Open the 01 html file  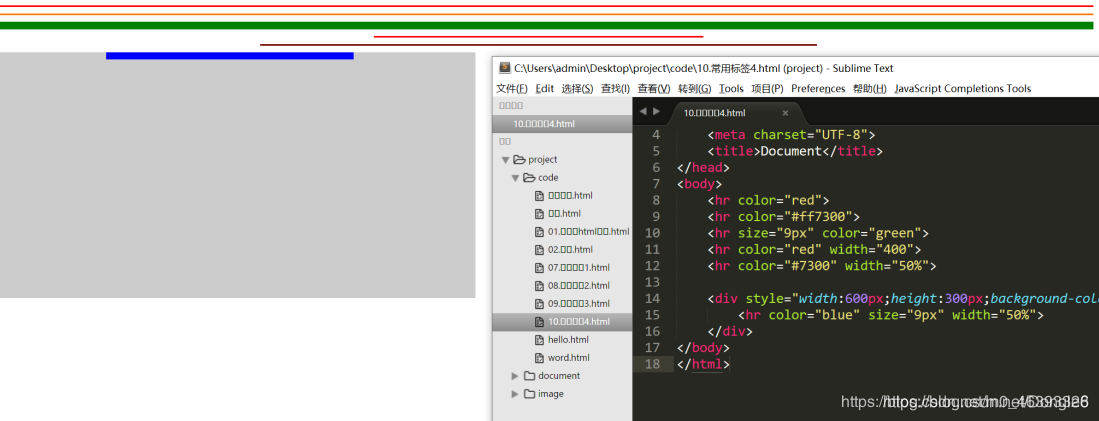pos(589,232)
